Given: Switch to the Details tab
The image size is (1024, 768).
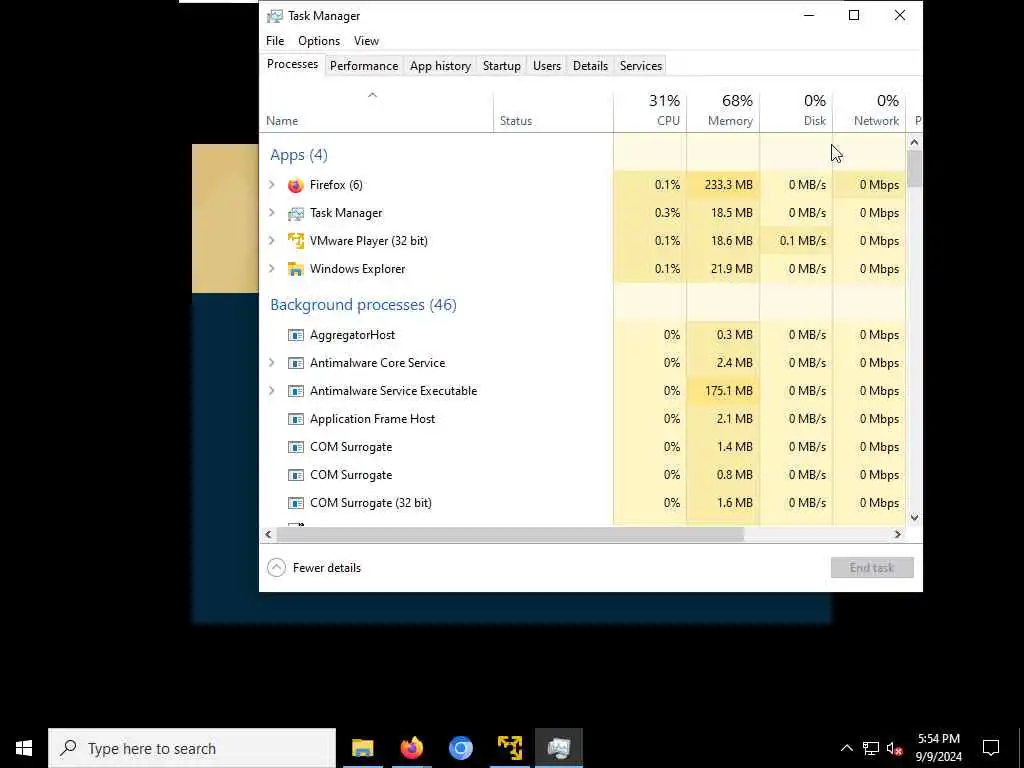Looking at the screenshot, I should 590,66.
